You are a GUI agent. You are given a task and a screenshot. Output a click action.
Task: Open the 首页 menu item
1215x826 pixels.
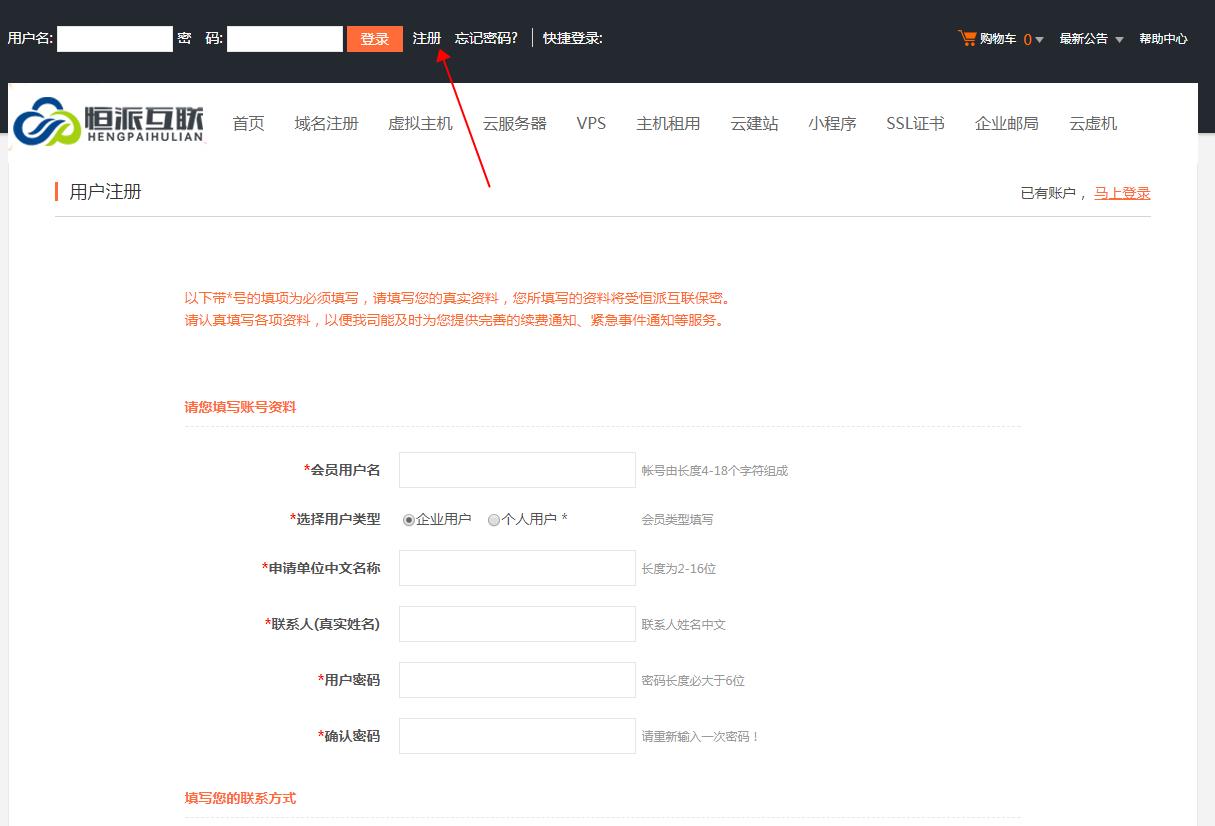(248, 123)
